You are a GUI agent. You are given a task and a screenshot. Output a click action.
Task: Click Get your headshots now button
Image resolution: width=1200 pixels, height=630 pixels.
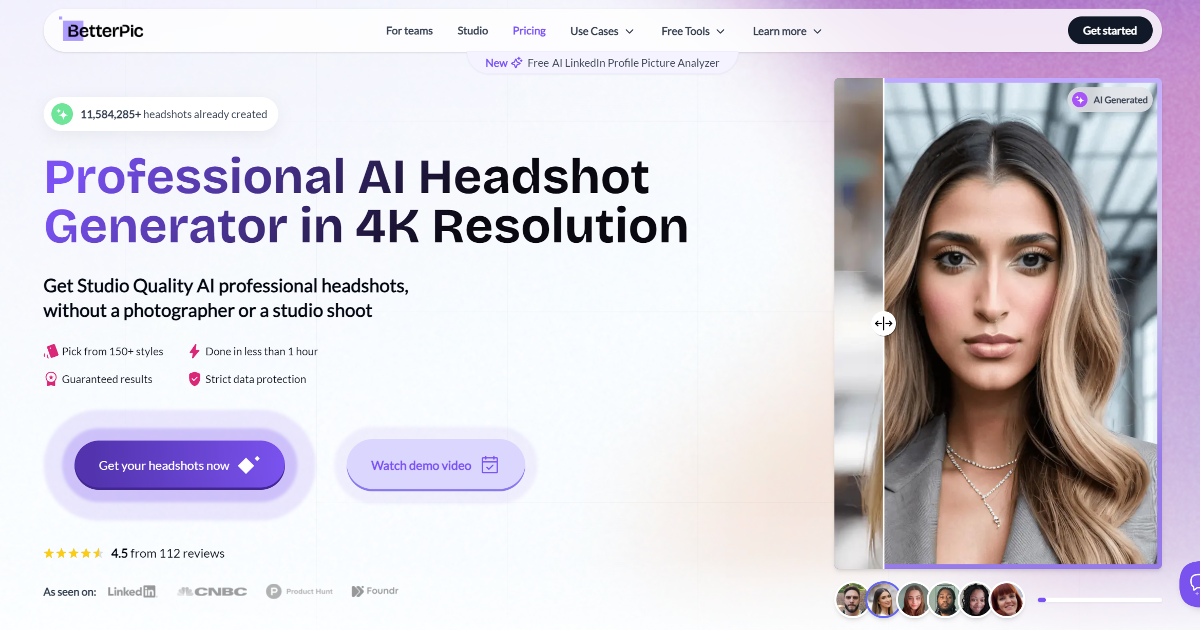coord(180,465)
